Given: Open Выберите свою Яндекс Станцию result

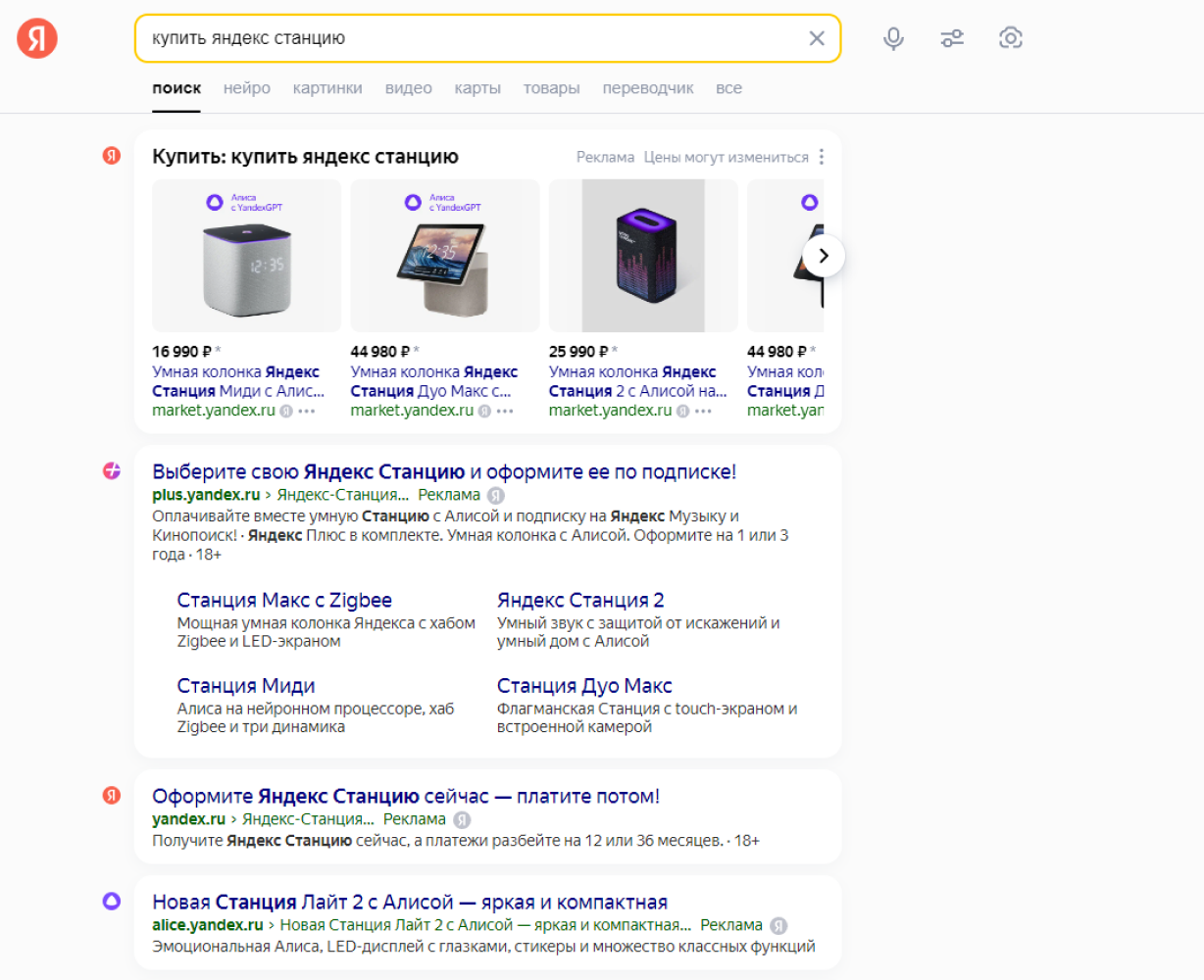Looking at the screenshot, I should (444, 471).
